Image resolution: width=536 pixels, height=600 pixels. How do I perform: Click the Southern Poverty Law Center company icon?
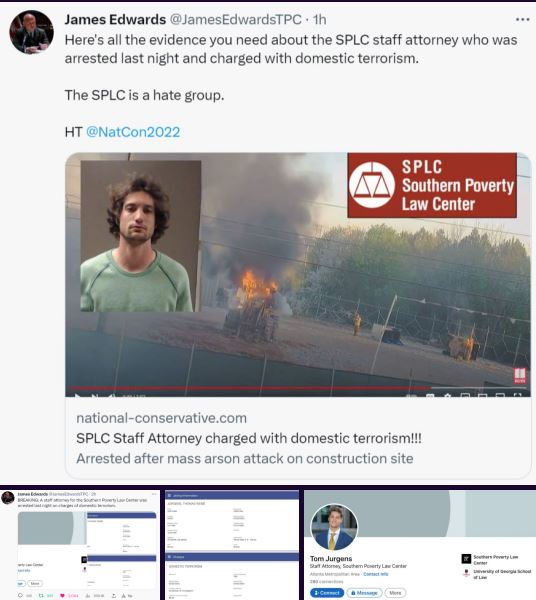466,559
